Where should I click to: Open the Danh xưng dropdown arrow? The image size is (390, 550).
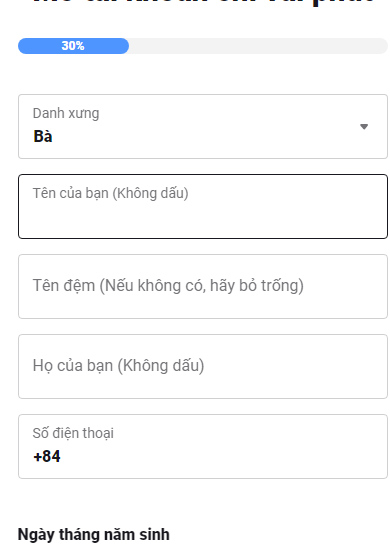(x=364, y=126)
